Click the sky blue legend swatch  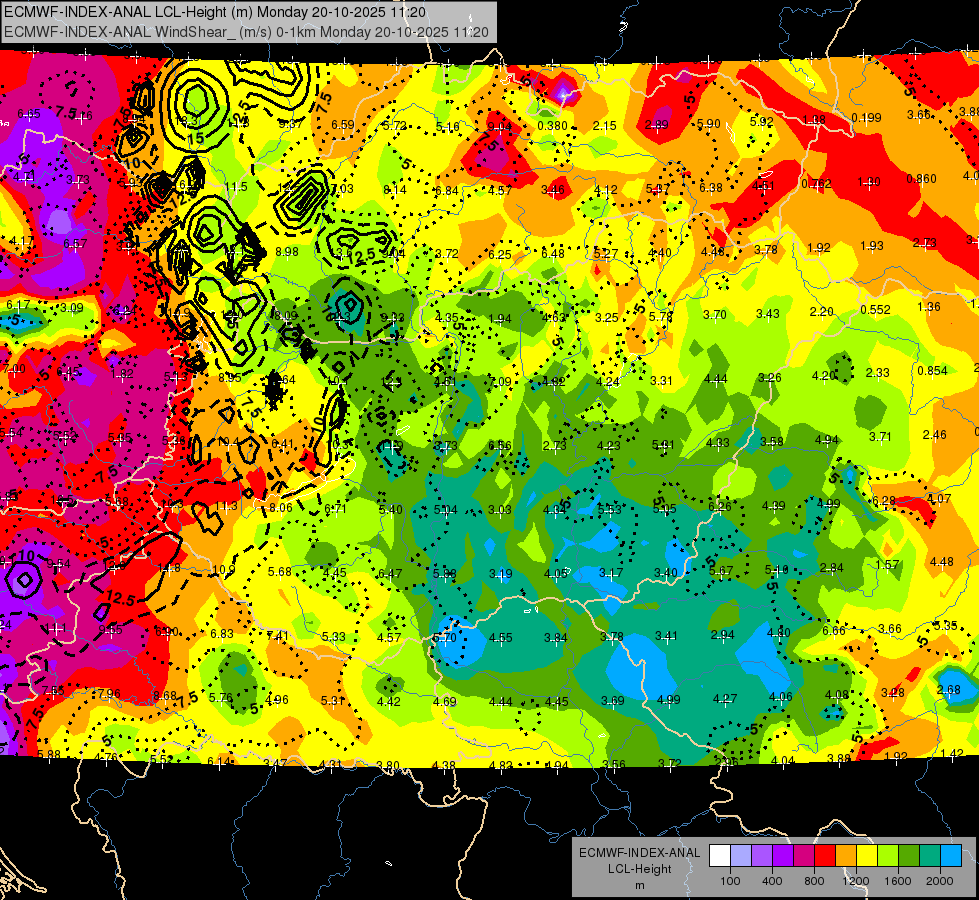(951, 856)
